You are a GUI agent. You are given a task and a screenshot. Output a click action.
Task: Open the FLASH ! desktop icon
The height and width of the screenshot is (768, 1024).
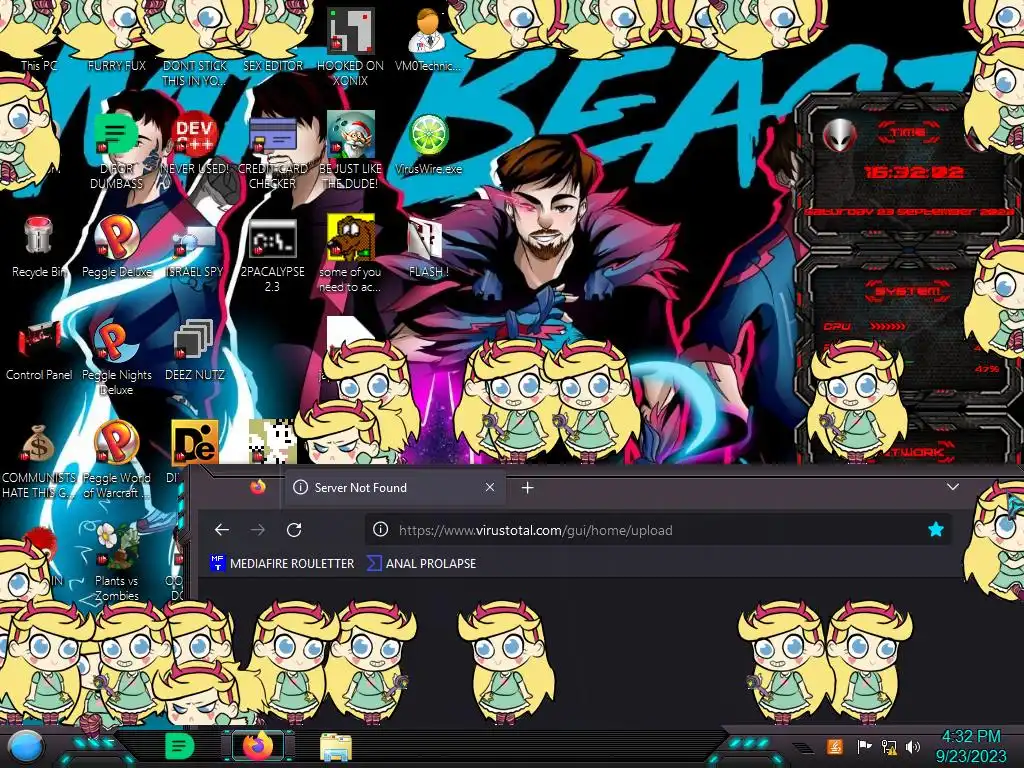[x=428, y=248]
